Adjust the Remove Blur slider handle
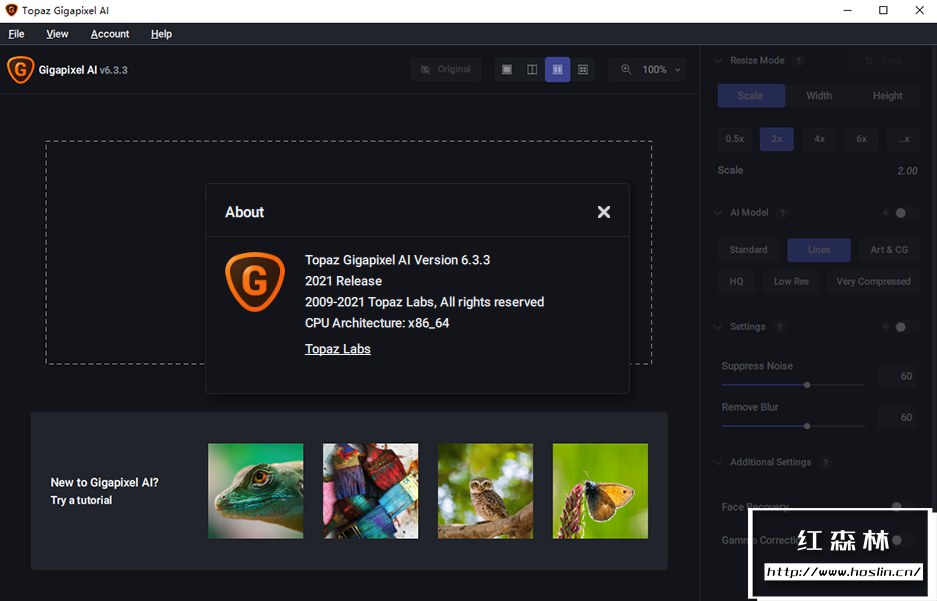 click(807, 426)
